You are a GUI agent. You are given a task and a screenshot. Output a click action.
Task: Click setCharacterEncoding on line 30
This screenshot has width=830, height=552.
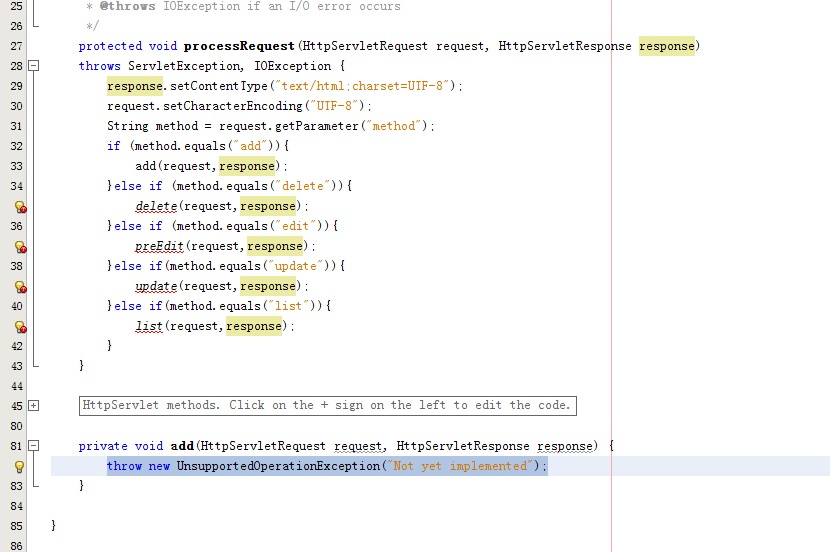[x=232, y=106]
